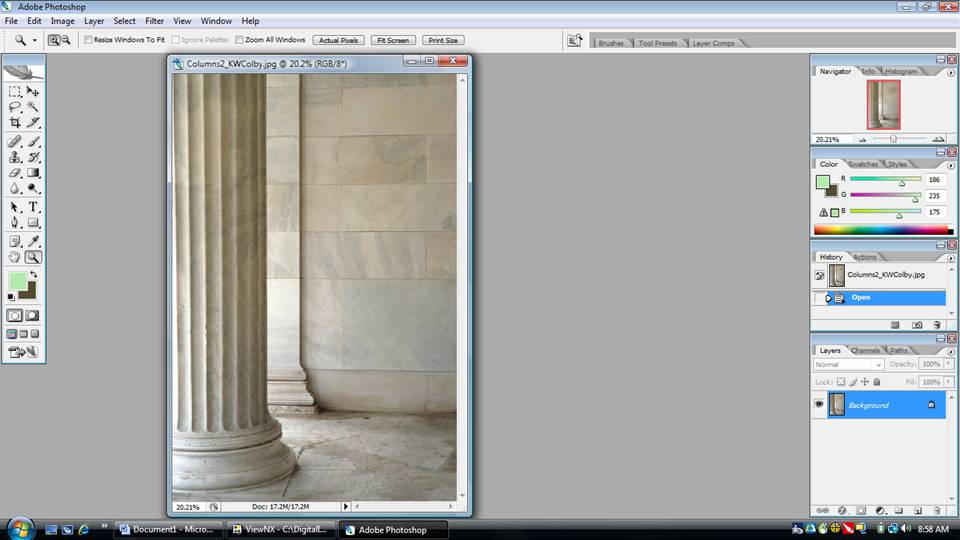Click the foreground color swatch in toolbox

17,281
